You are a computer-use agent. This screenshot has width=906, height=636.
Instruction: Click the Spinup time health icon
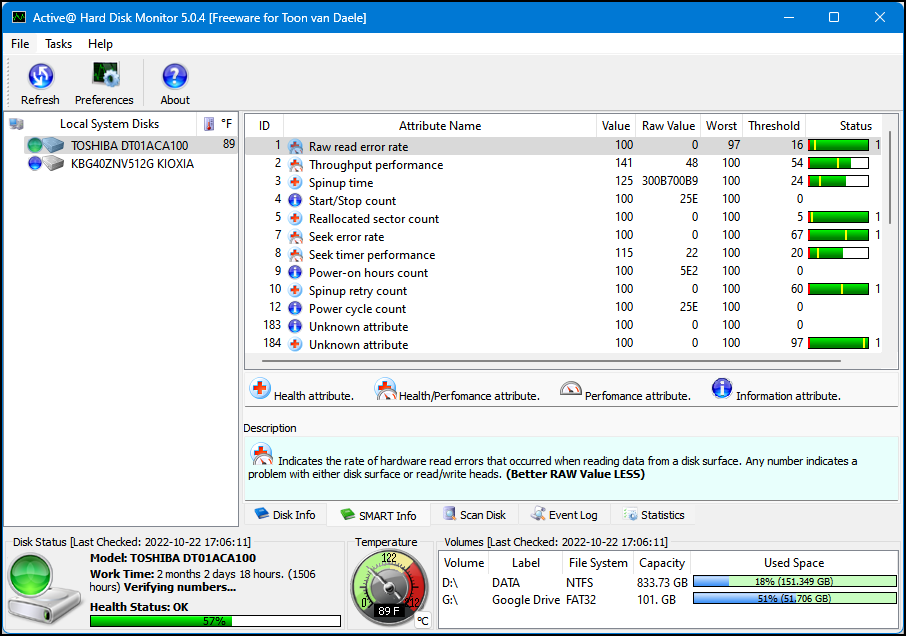295,183
